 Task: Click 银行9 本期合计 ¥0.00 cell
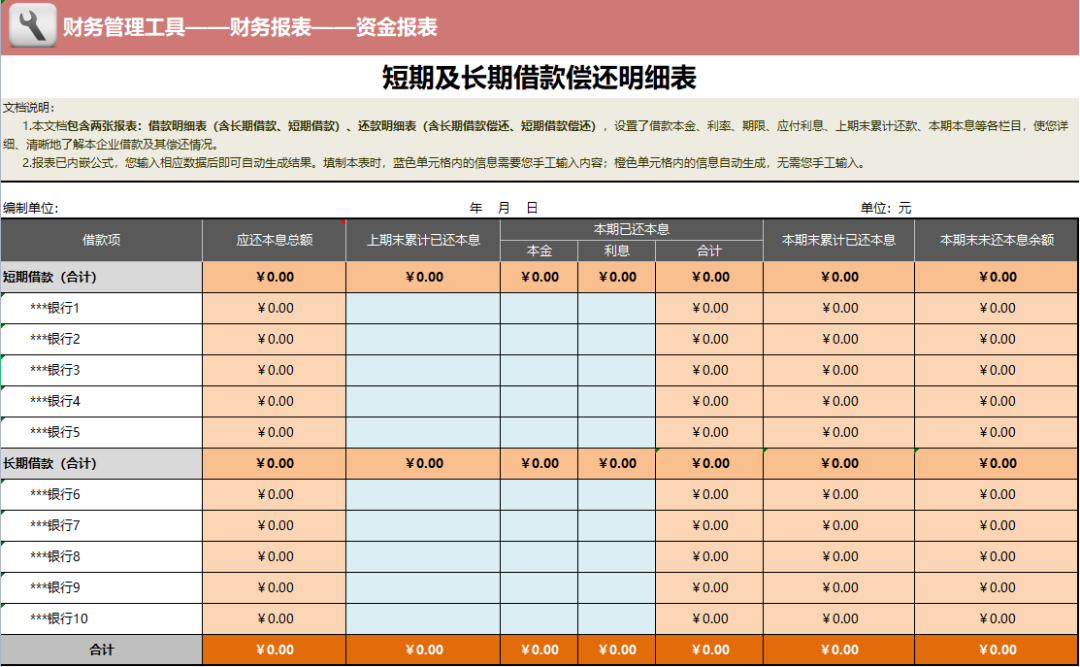(709, 587)
